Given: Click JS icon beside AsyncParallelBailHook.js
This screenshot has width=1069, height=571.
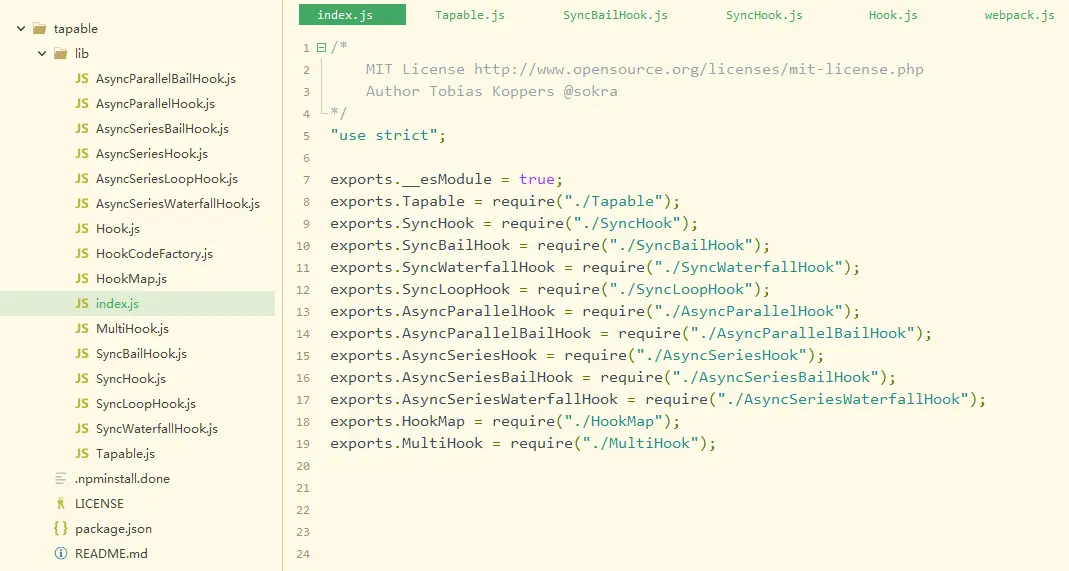Looking at the screenshot, I should point(82,78).
